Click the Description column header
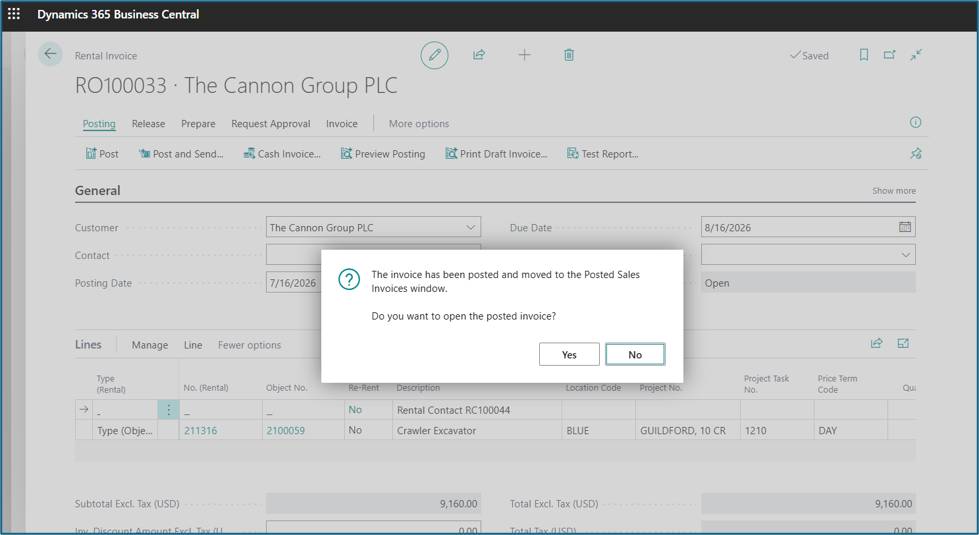Image resolution: width=979 pixels, height=535 pixels. pyautogui.click(x=418, y=388)
